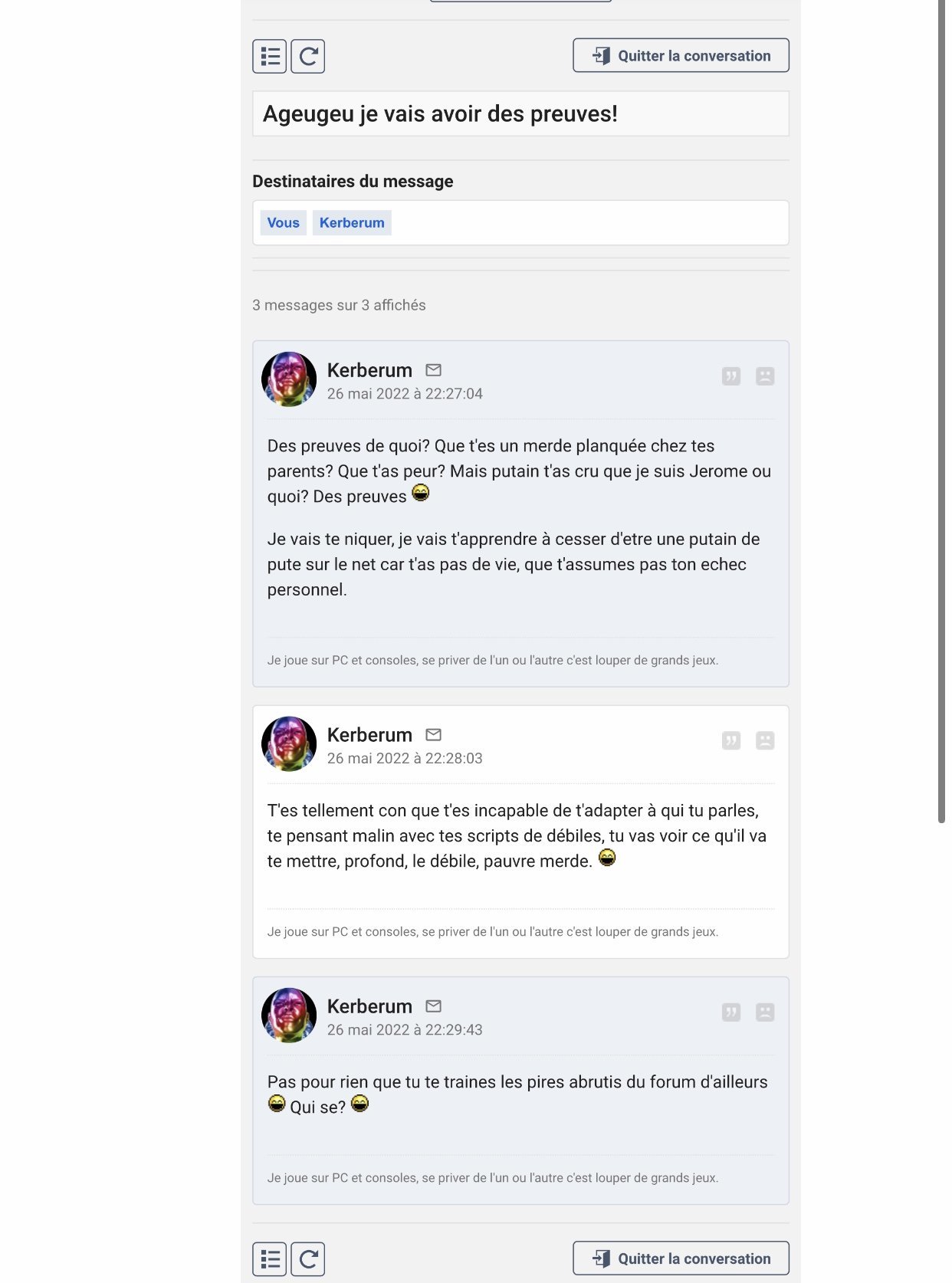Click the bottom refresh conversation icon
The image size is (952, 1283).
tap(308, 1259)
